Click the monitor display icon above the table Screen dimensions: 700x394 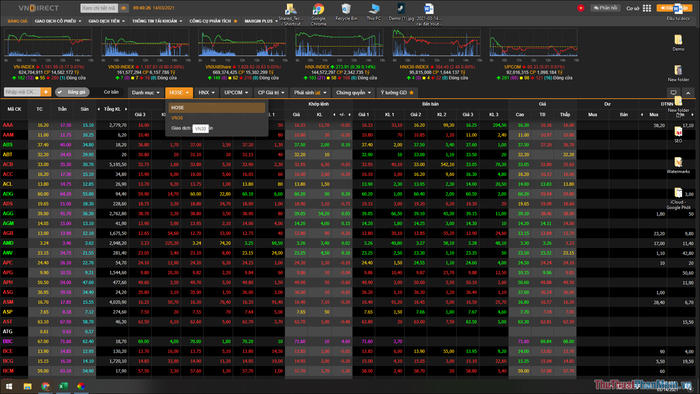(x=674, y=92)
